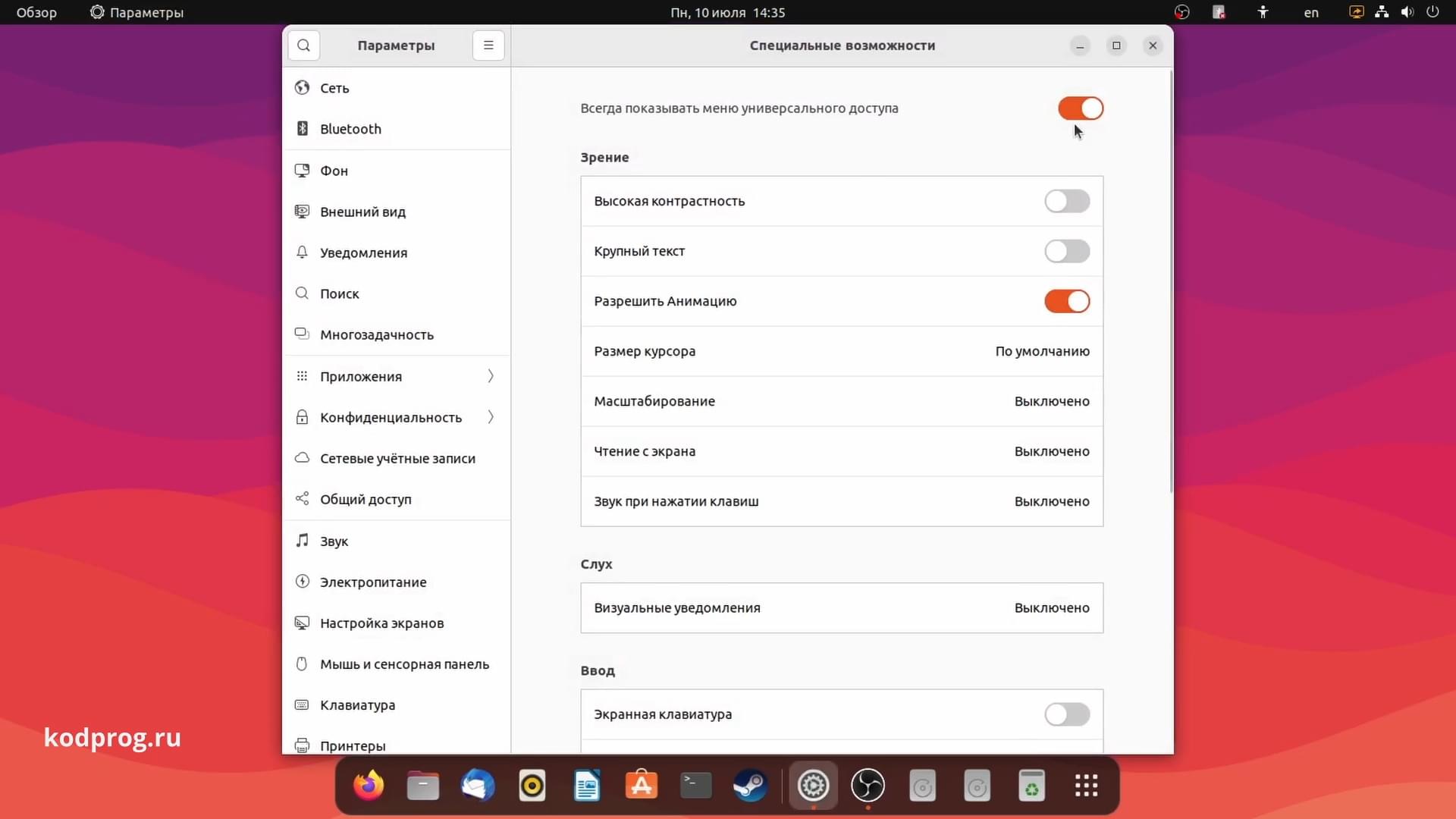Disable always show universal access menu
This screenshot has width=1456, height=819.
[x=1081, y=108]
